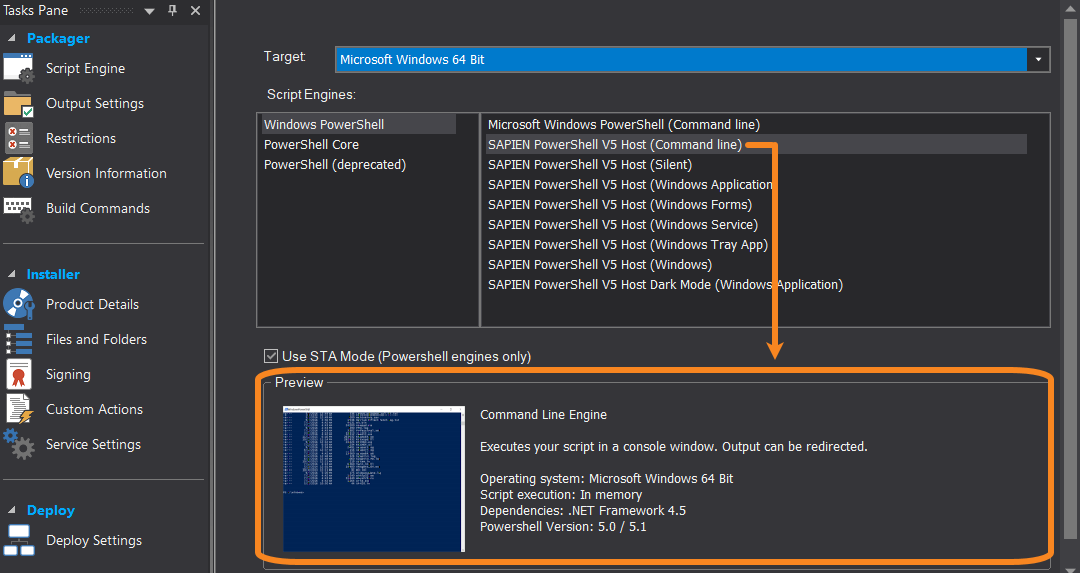Choose SAPIEN PowerShell V5 Host (Windows)
The image size is (1080, 573).
coord(600,264)
